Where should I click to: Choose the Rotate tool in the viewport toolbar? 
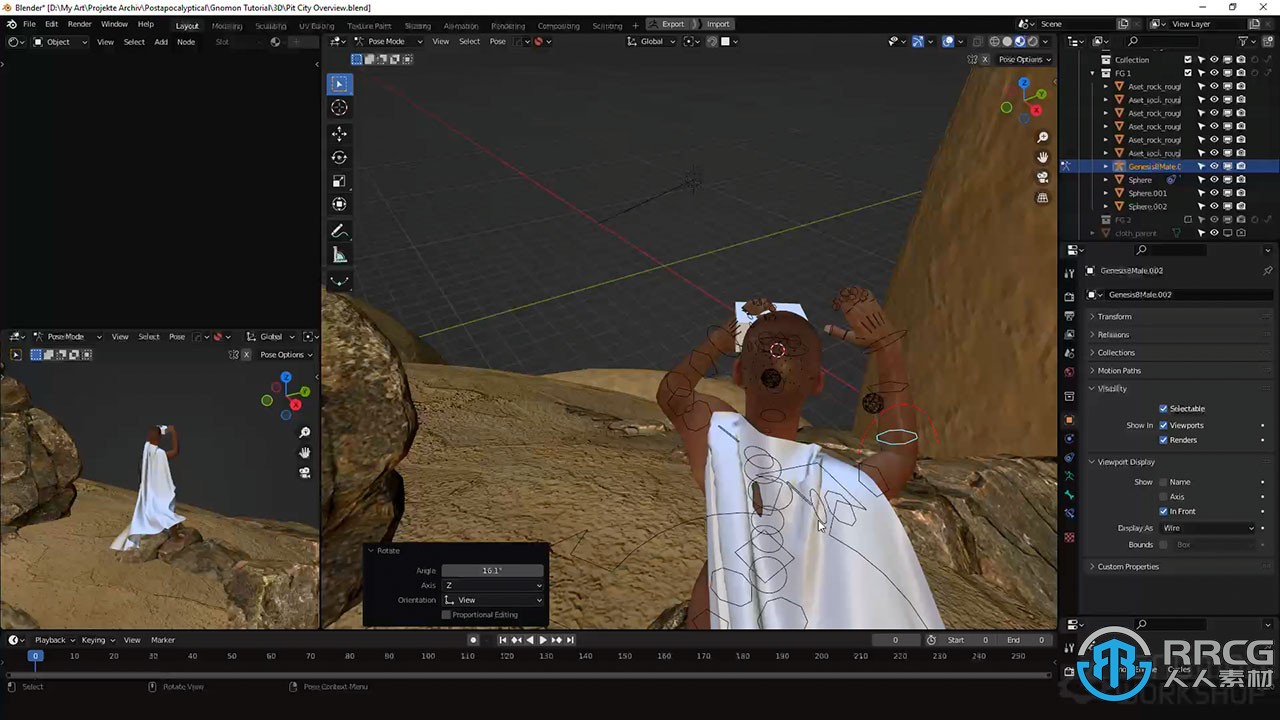pyautogui.click(x=339, y=157)
